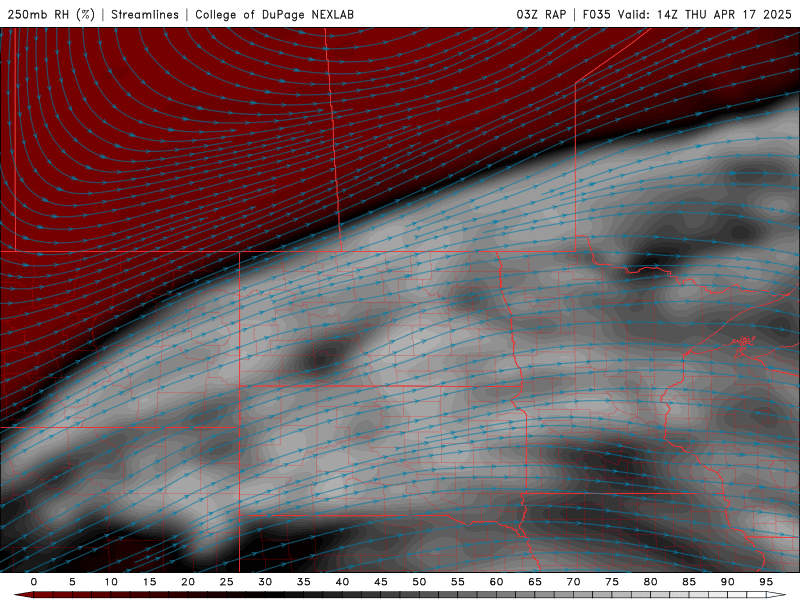This screenshot has height=600, width=800.
Task: Click "College of DuPage NEXLAB" header text
Action: [x=274, y=14]
